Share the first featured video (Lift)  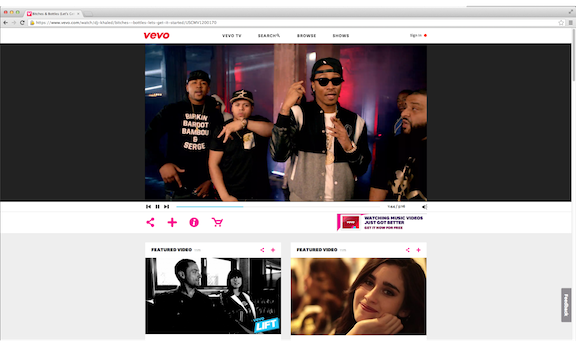click(x=262, y=250)
